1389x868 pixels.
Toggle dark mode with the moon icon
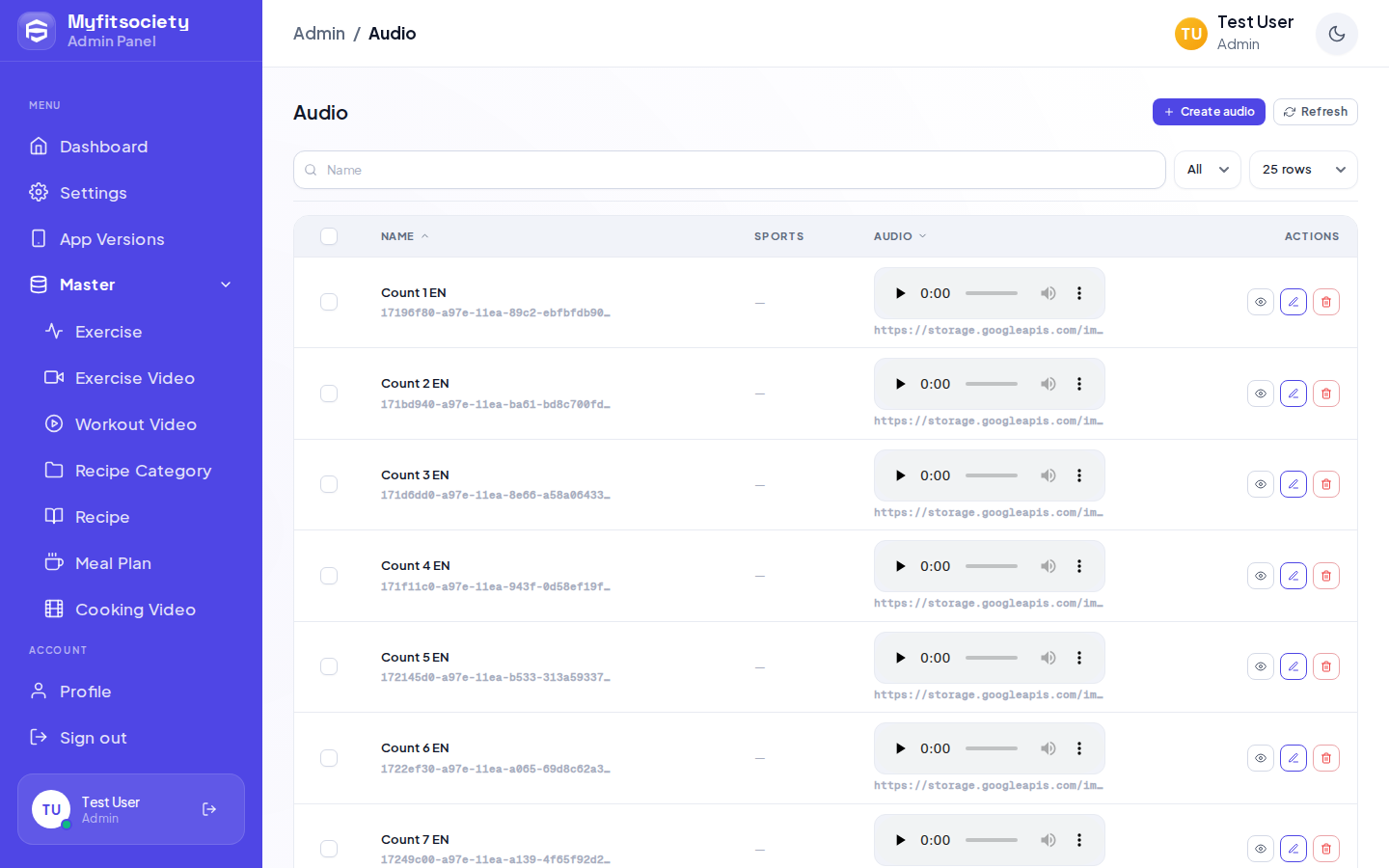tap(1337, 34)
